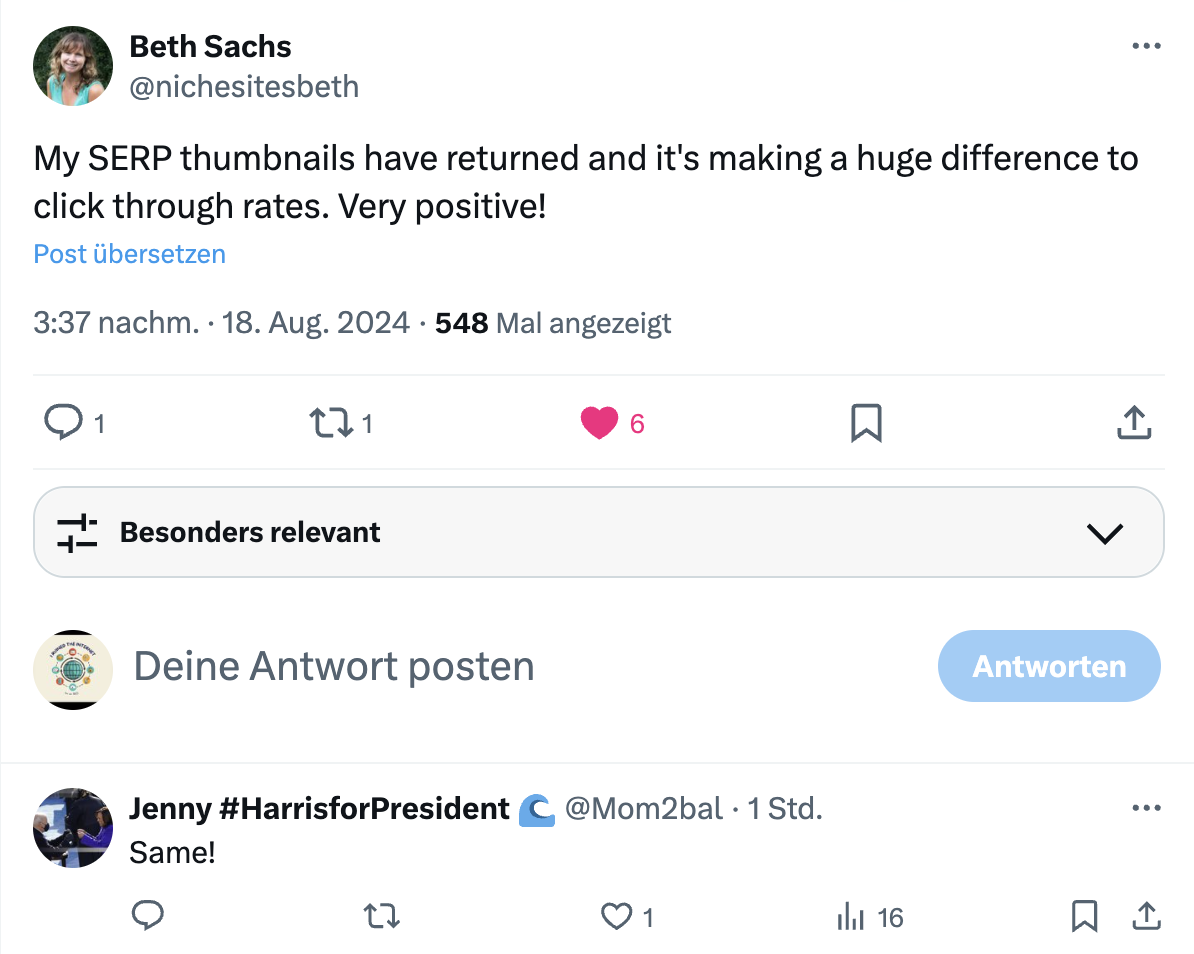The height and width of the screenshot is (954, 1194).
Task: Unlike the post by clicking the red heart
Action: click(599, 422)
